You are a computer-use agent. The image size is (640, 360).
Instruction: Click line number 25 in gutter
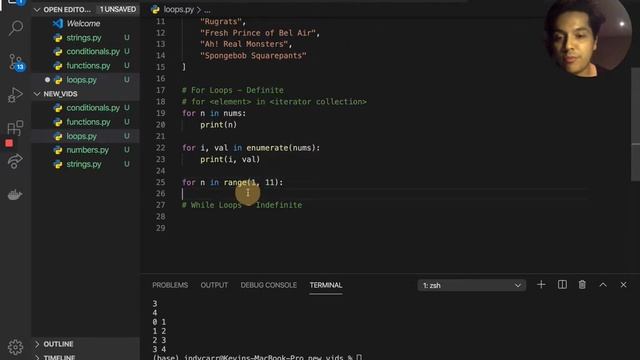(x=160, y=182)
